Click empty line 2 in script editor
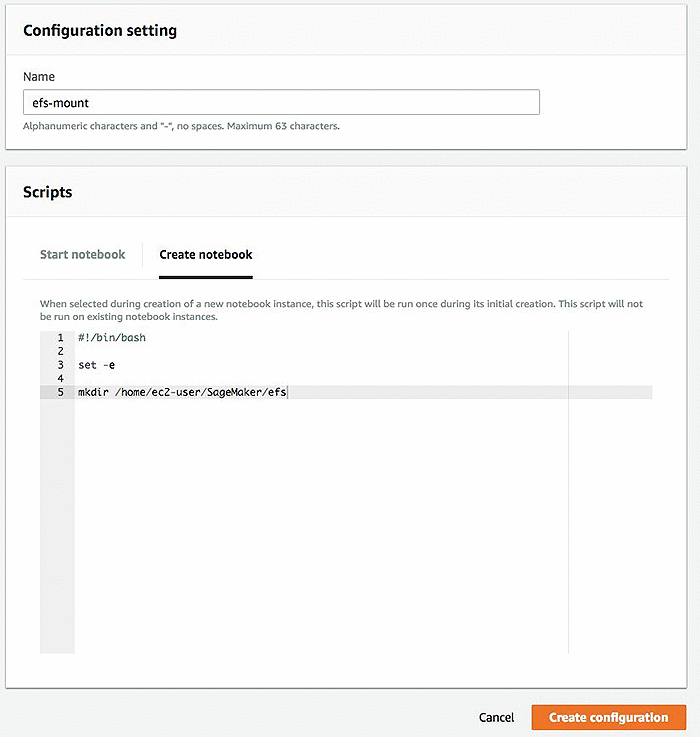 (322, 351)
